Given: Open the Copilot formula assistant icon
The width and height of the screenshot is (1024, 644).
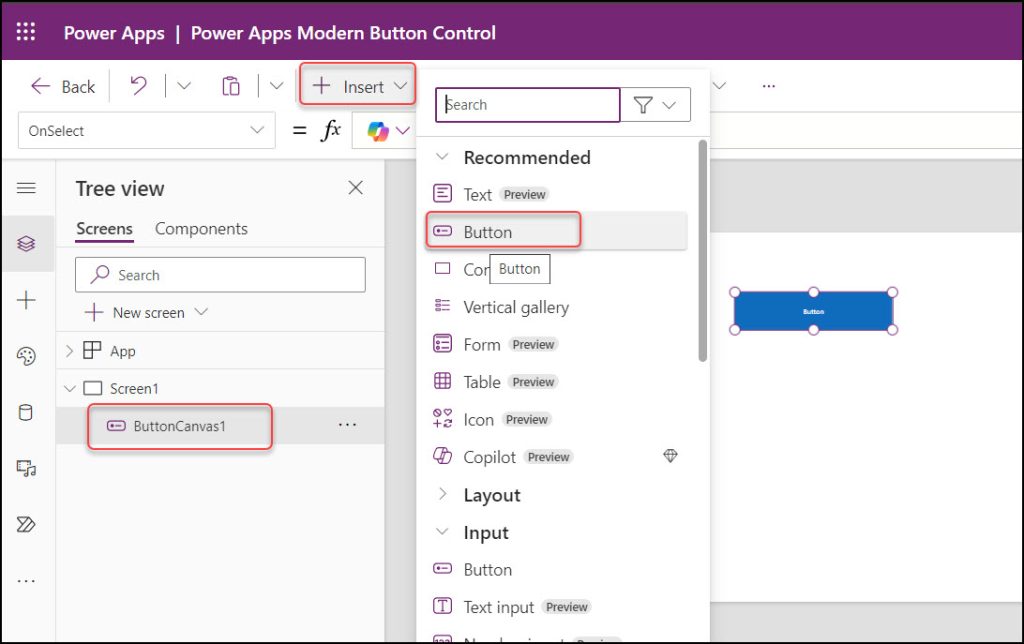Looking at the screenshot, I should tap(377, 131).
